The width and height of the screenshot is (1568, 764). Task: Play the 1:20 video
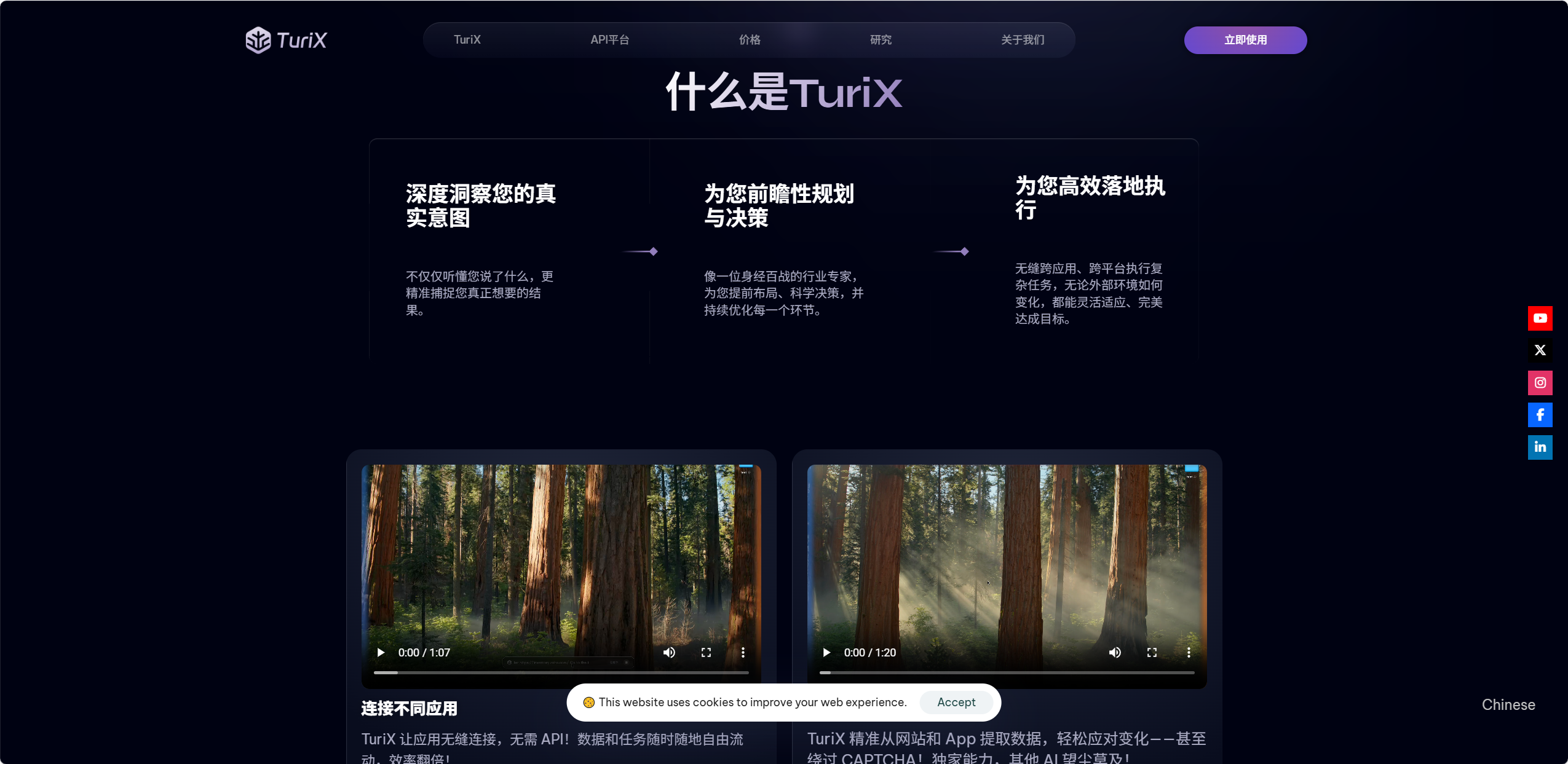coord(826,653)
